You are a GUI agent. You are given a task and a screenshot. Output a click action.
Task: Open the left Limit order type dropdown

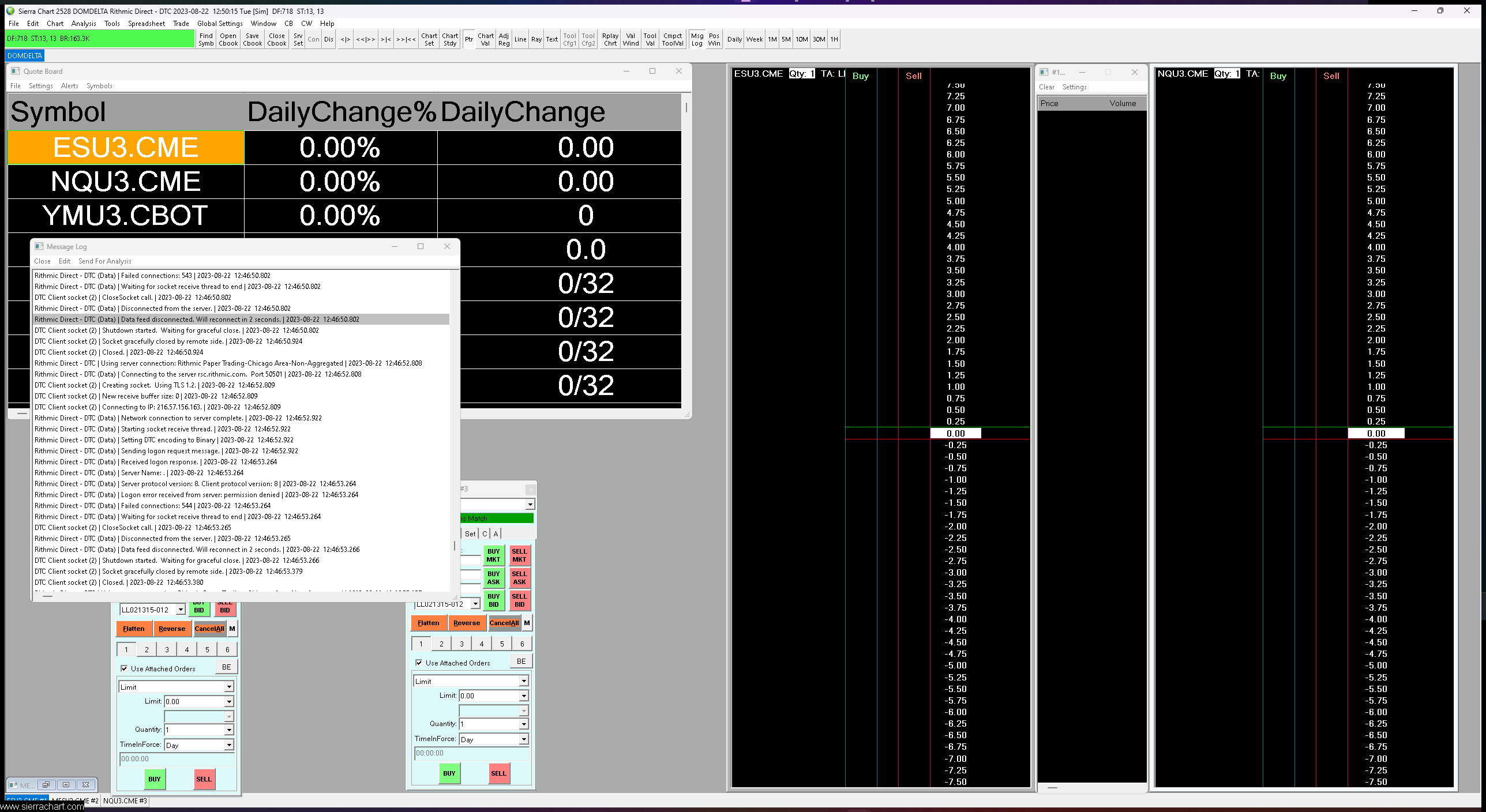229,687
